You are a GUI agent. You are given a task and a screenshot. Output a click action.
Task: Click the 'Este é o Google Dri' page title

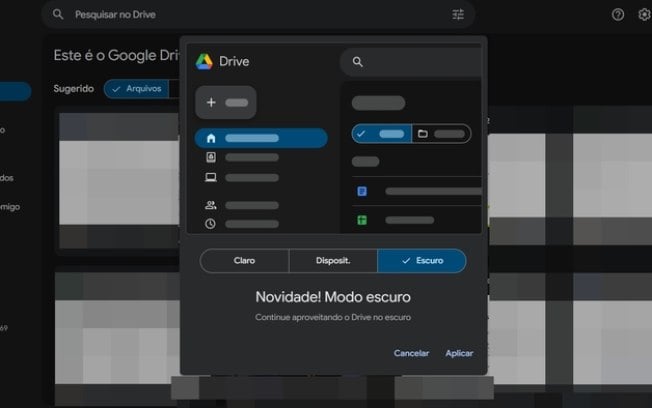pos(116,55)
